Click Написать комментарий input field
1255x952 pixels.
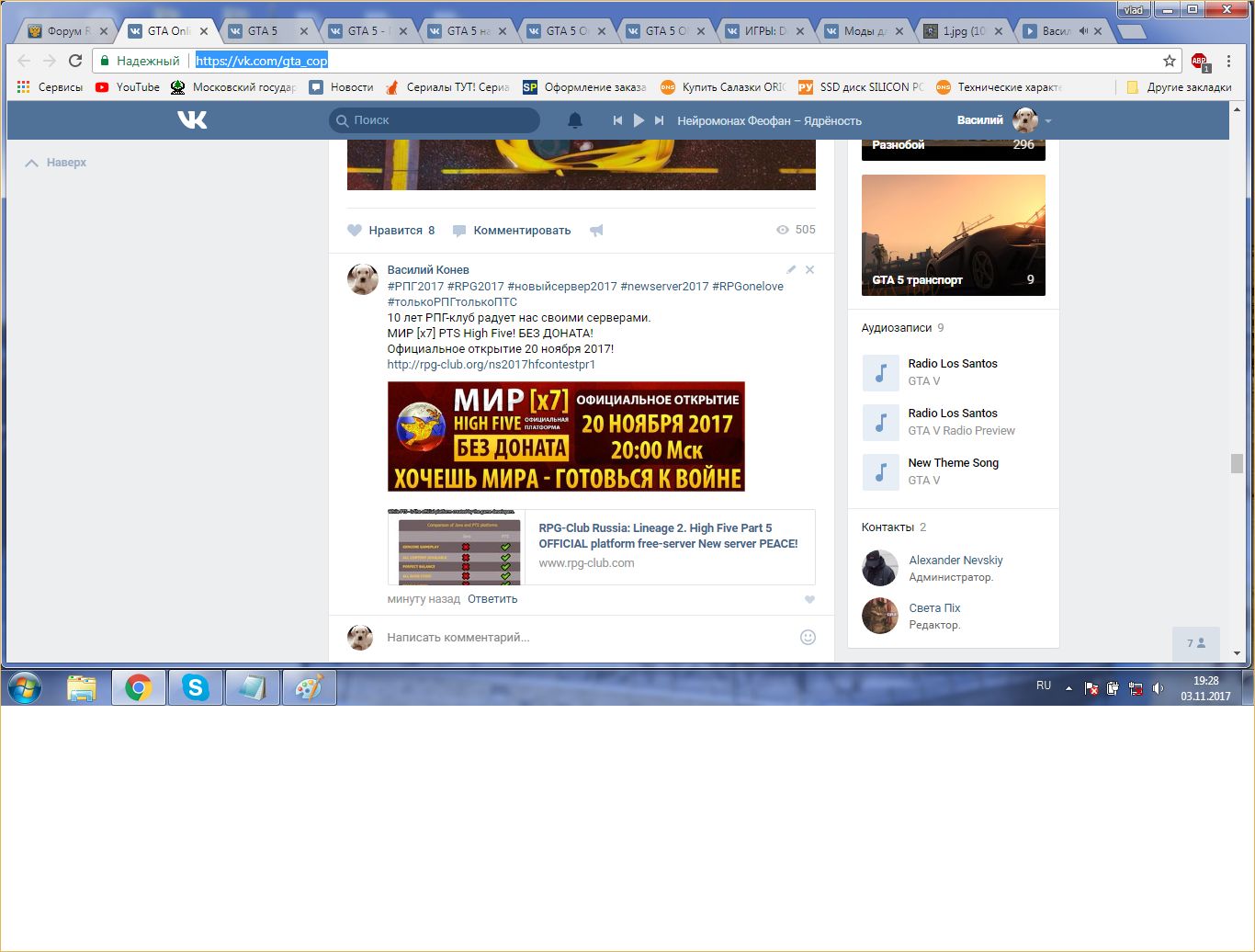[x=588, y=637]
